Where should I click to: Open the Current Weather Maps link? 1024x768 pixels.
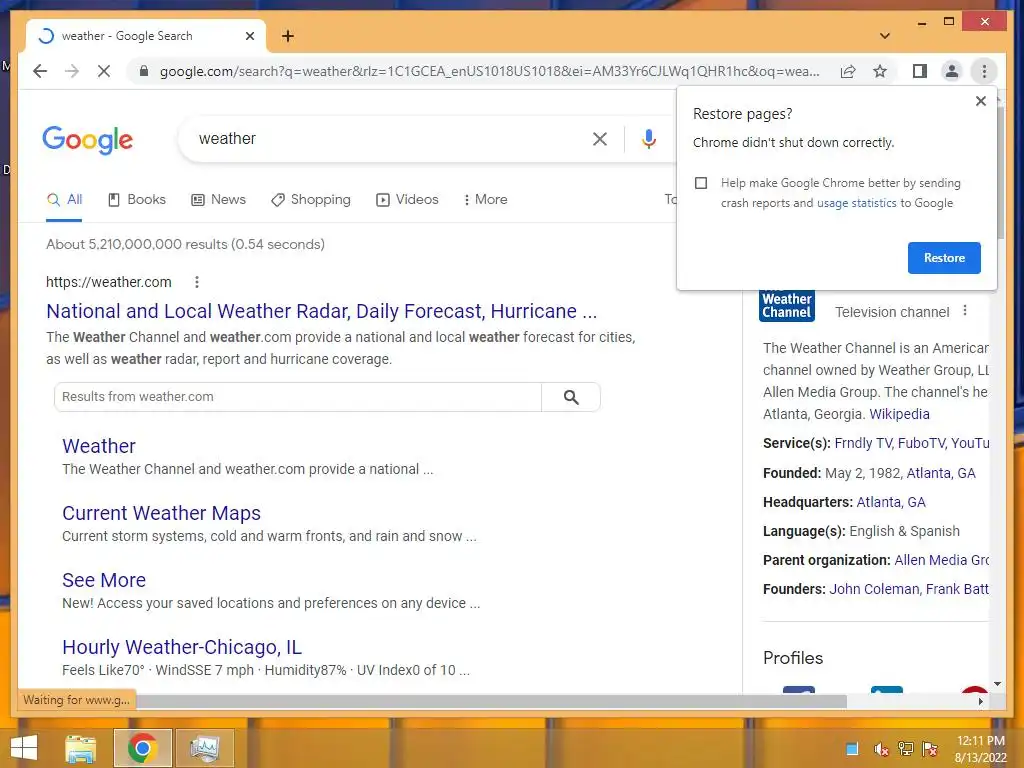(x=161, y=513)
